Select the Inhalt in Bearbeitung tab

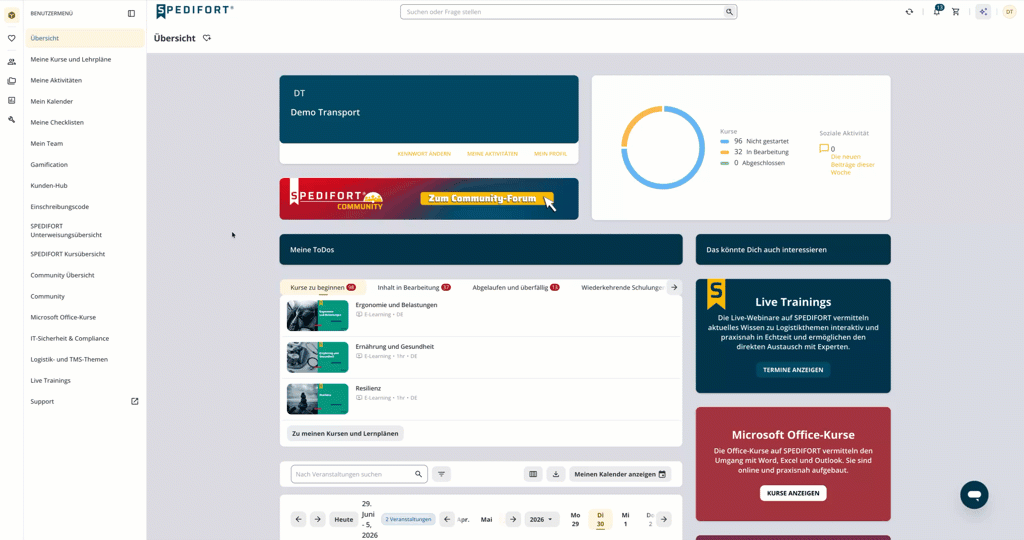point(413,287)
